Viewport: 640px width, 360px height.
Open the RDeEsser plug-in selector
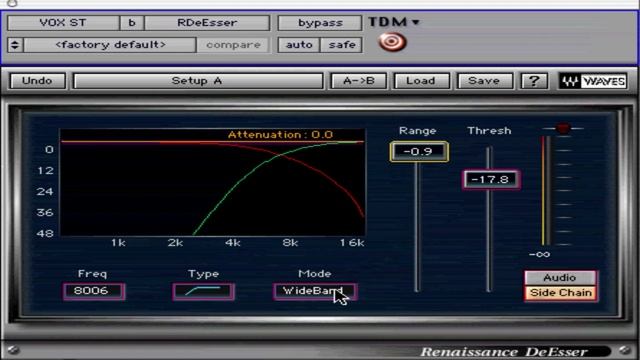point(207,22)
